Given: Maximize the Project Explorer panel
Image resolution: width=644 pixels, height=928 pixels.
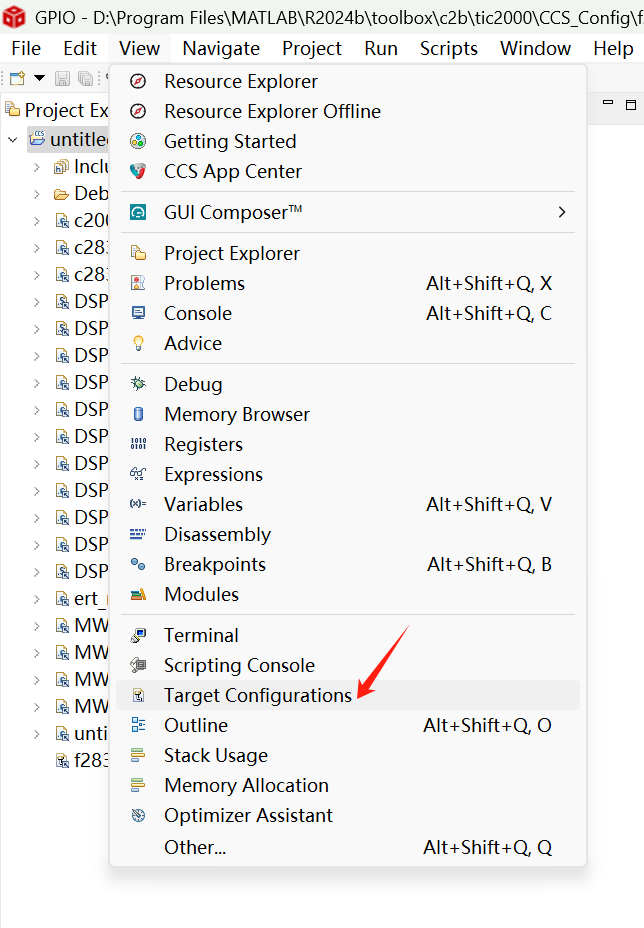Looking at the screenshot, I should click(631, 105).
